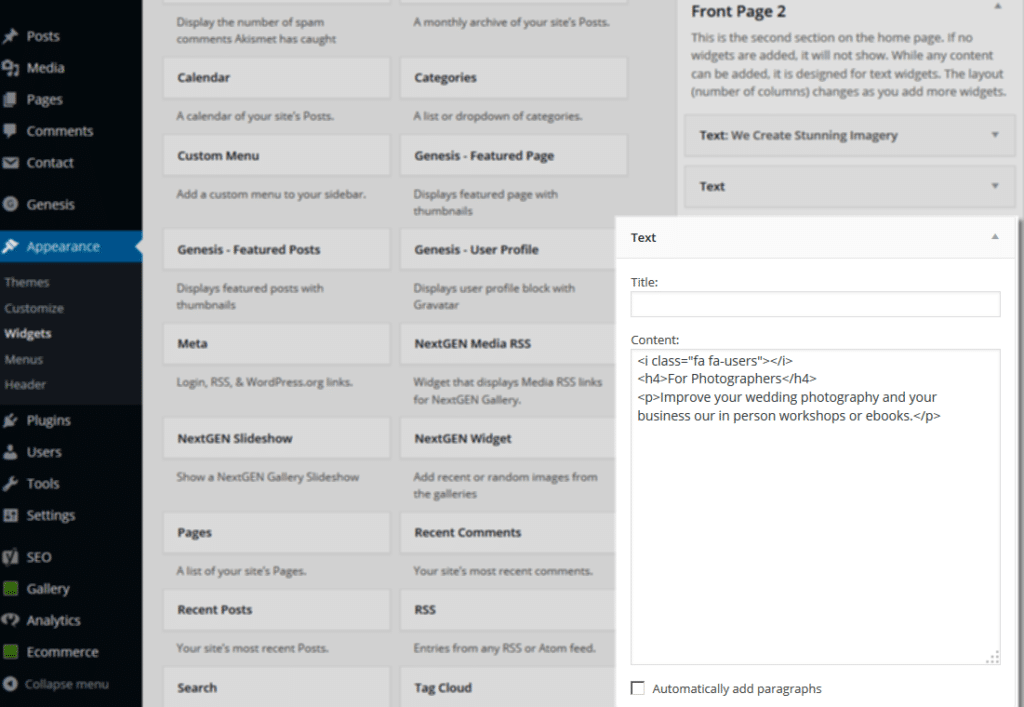Collapse the Front Page 2 widget area

tap(997, 7)
